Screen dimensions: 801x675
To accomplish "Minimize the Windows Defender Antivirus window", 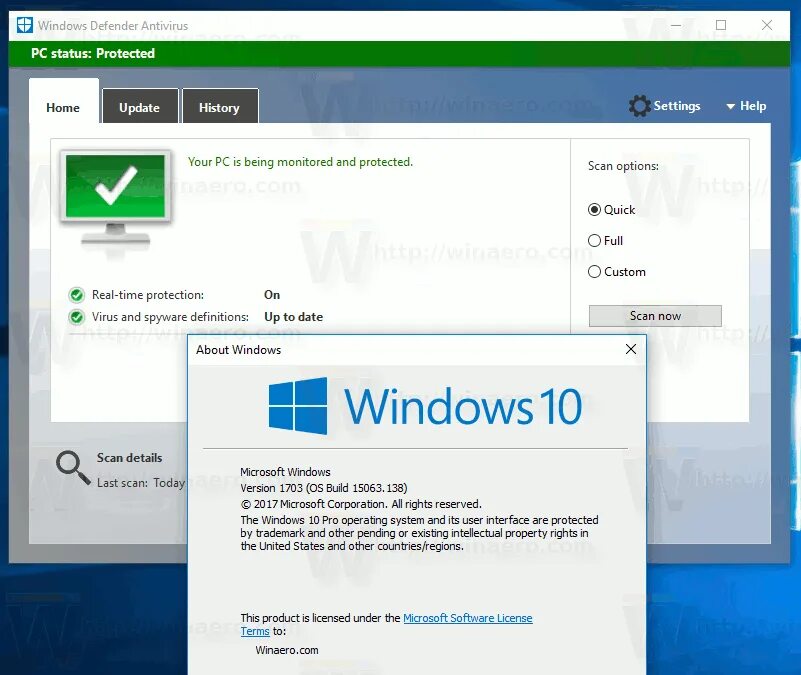I will [x=676, y=25].
